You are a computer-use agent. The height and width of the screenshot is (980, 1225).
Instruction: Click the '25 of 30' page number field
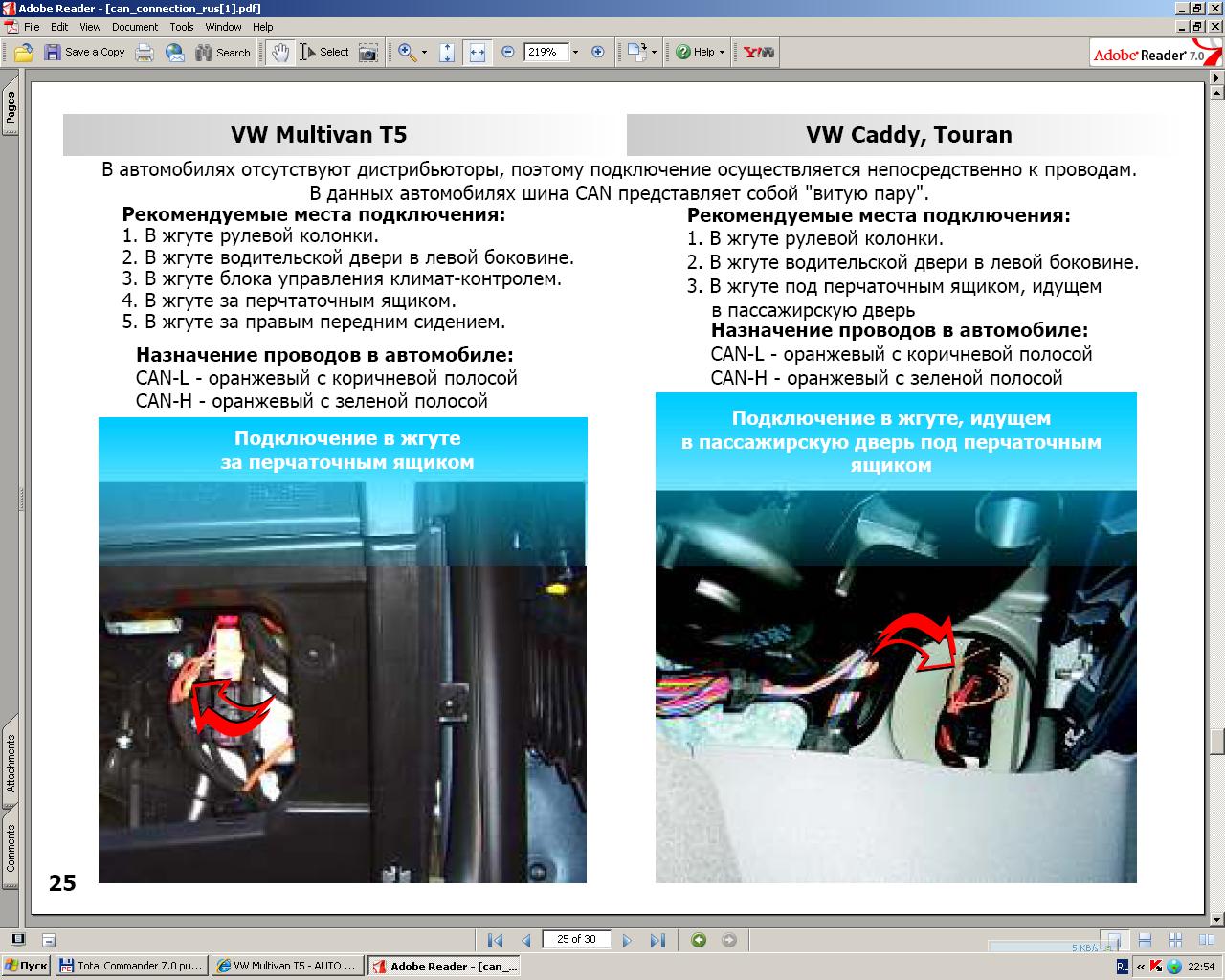pos(576,940)
